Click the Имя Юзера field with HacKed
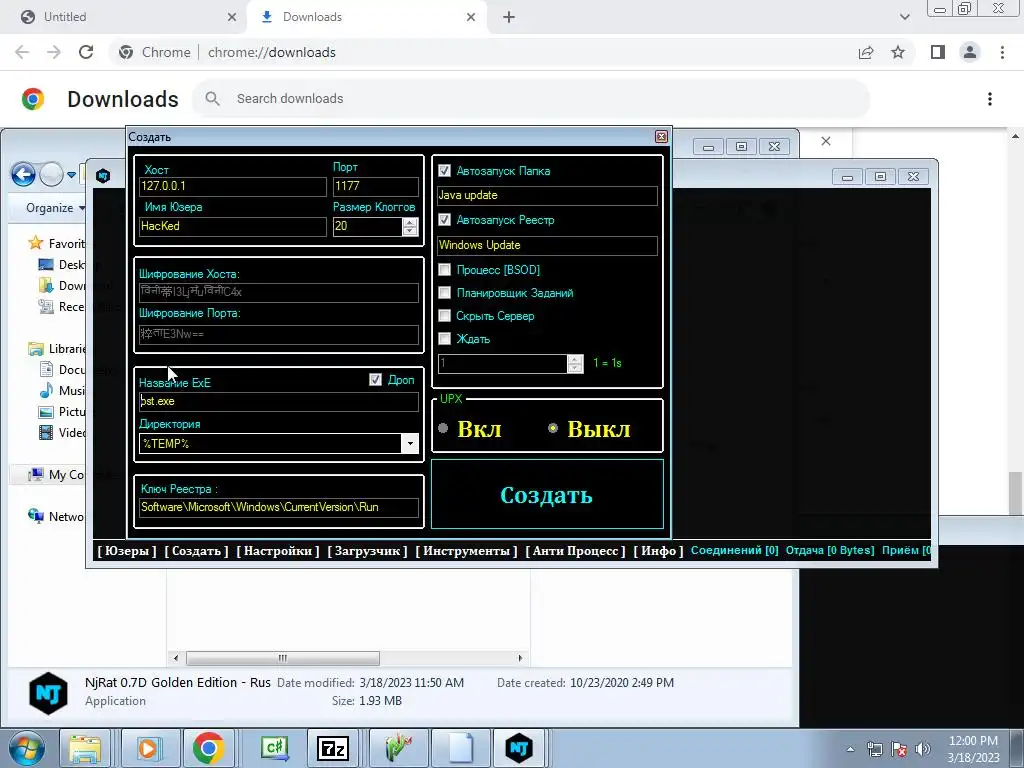The height and width of the screenshot is (768, 1024). (232, 227)
